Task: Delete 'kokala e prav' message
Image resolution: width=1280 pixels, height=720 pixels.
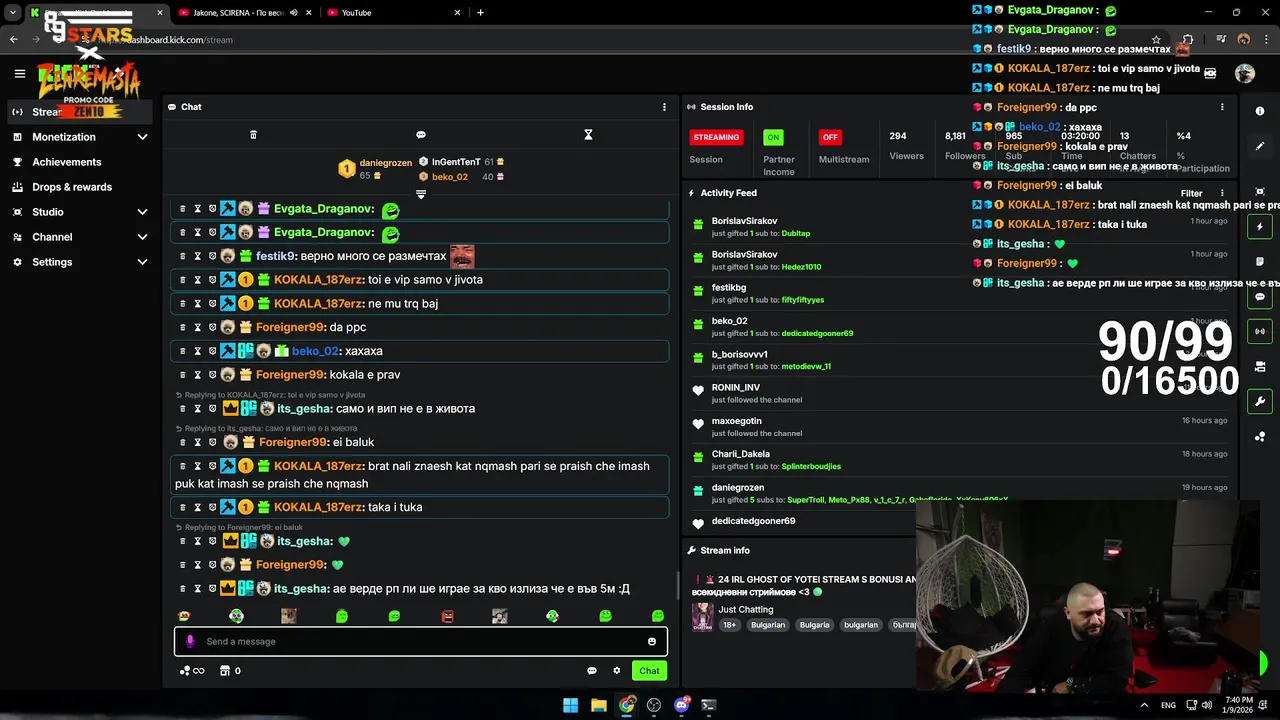Action: (182, 375)
